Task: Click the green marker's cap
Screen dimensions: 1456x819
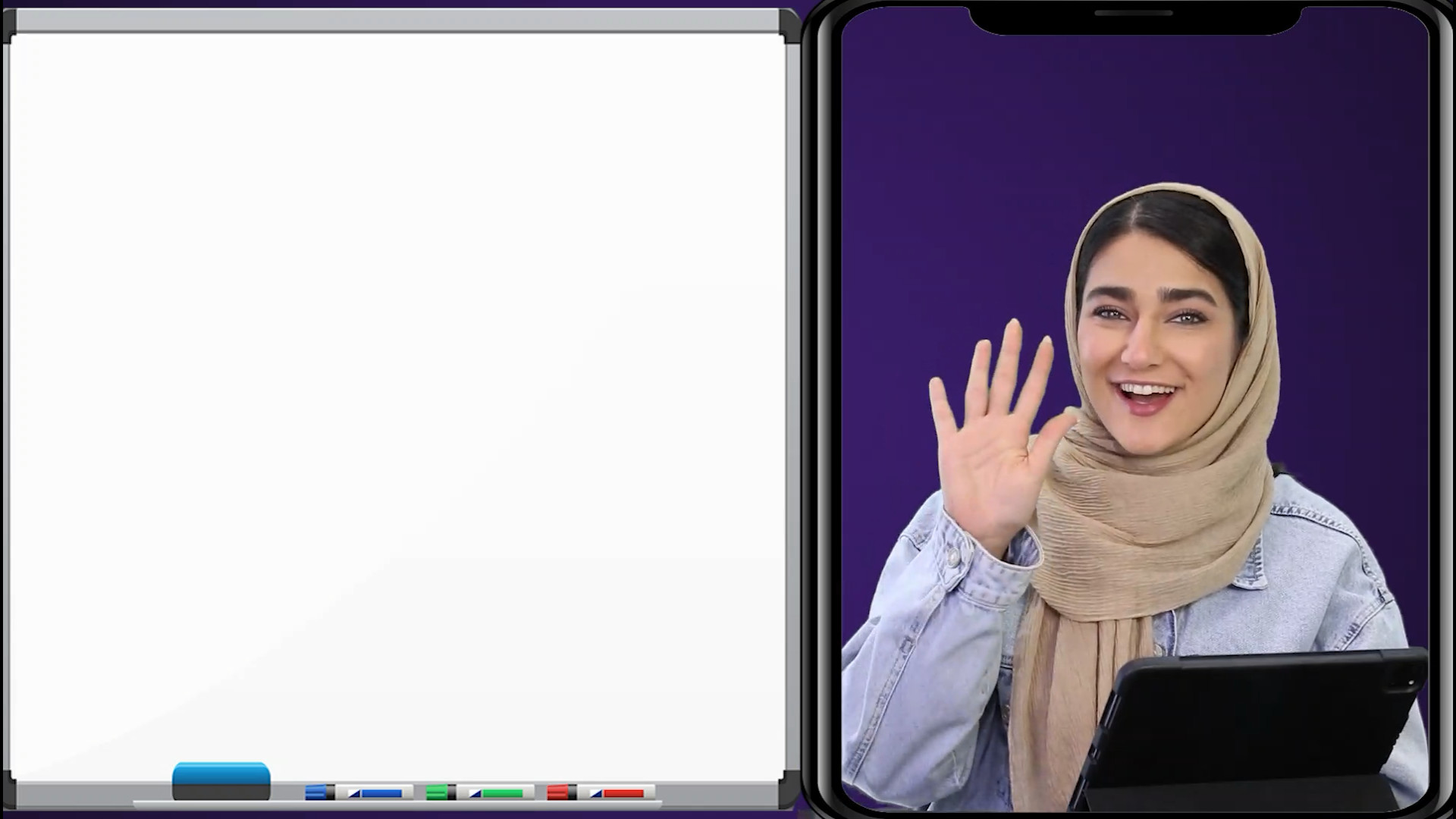Action: (x=436, y=792)
